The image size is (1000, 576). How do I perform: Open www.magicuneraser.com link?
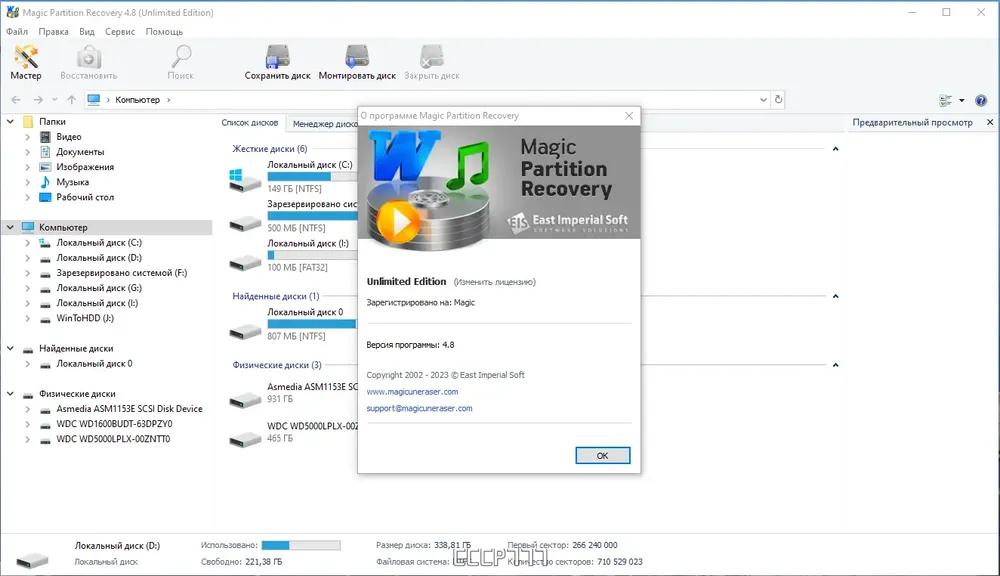412,392
